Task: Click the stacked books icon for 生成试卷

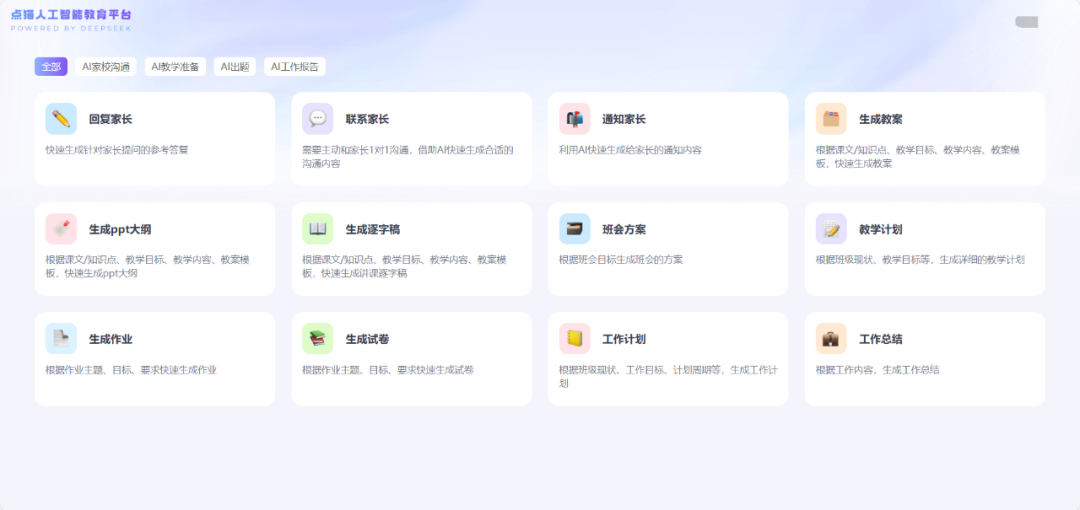Action: 318,338
